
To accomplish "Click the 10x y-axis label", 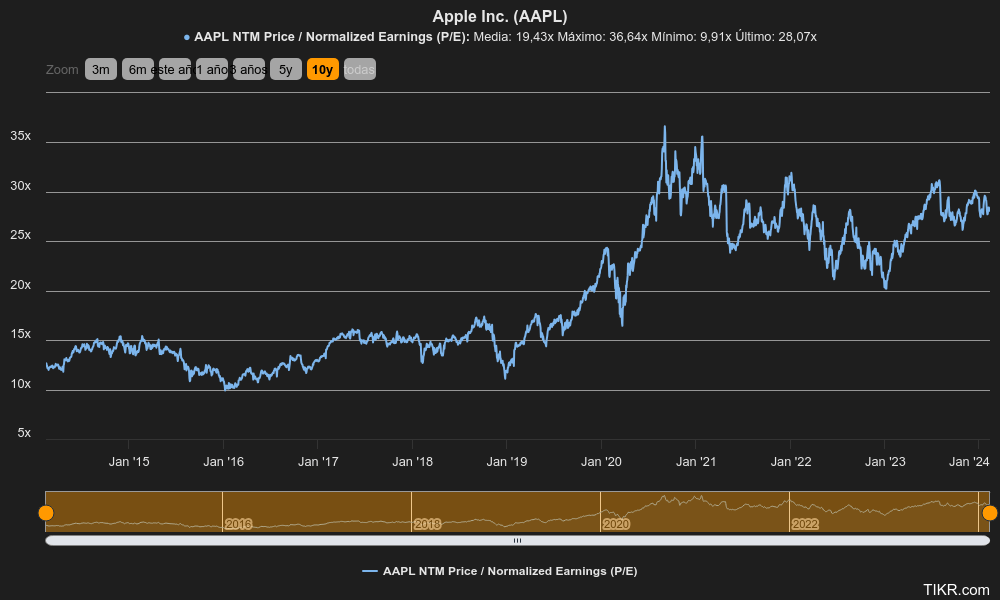I will coord(20,384).
